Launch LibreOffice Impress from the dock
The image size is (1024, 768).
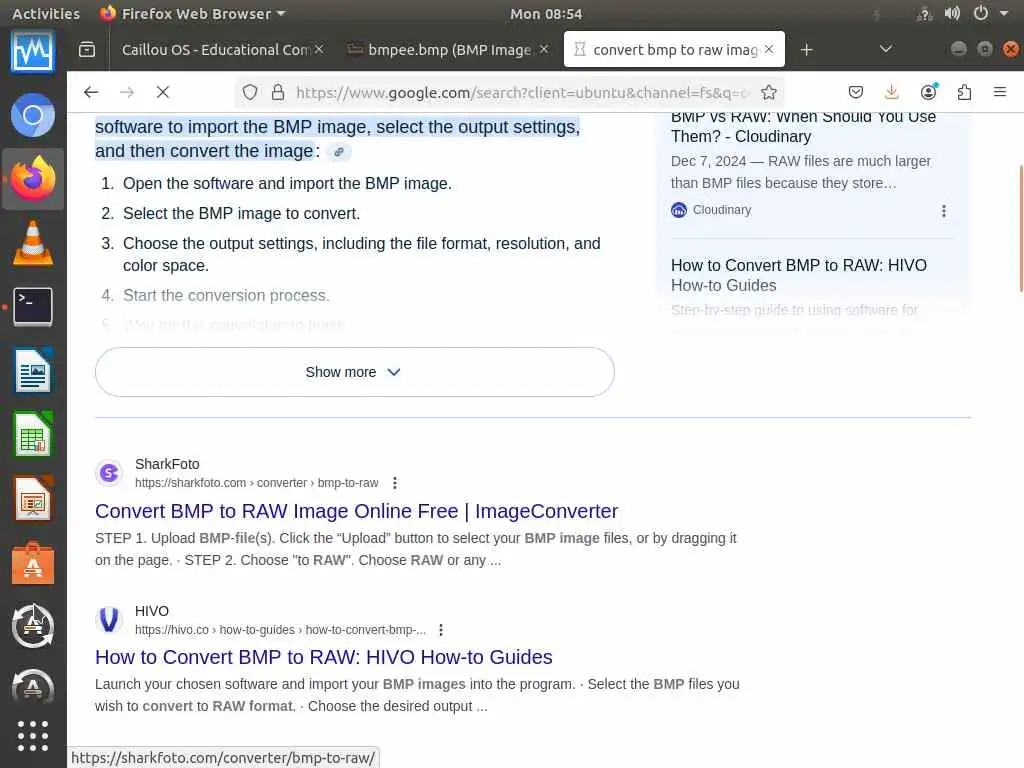click(x=33, y=498)
